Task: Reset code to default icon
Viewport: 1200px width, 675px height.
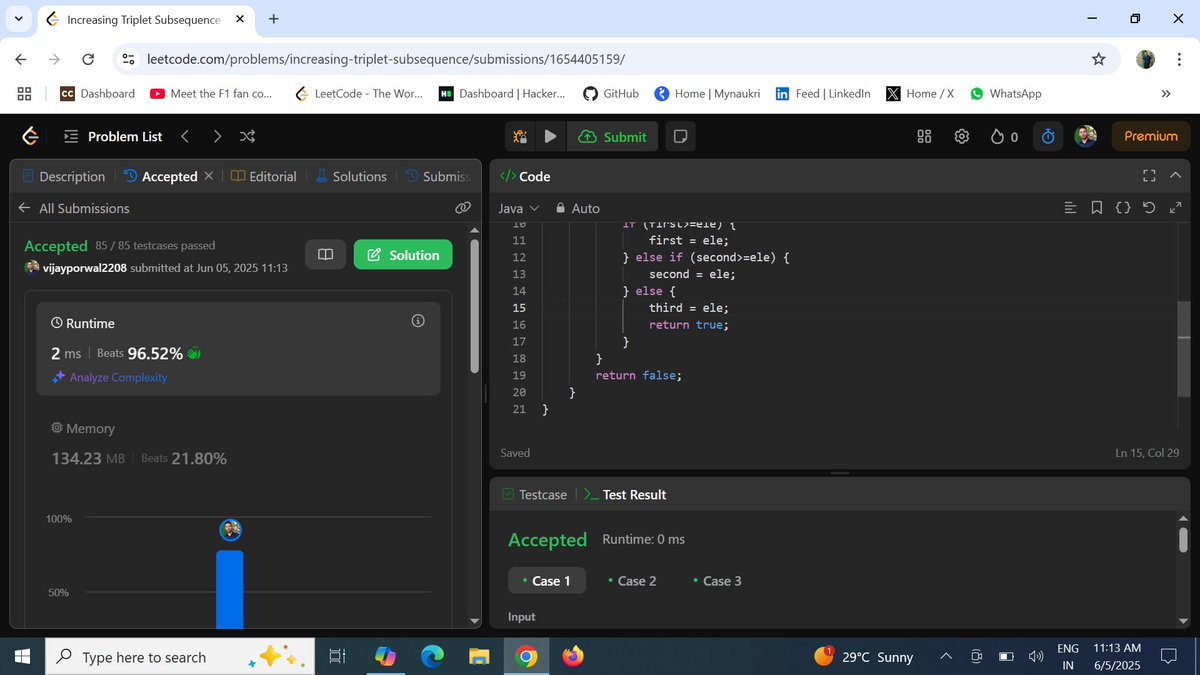Action: [1149, 208]
